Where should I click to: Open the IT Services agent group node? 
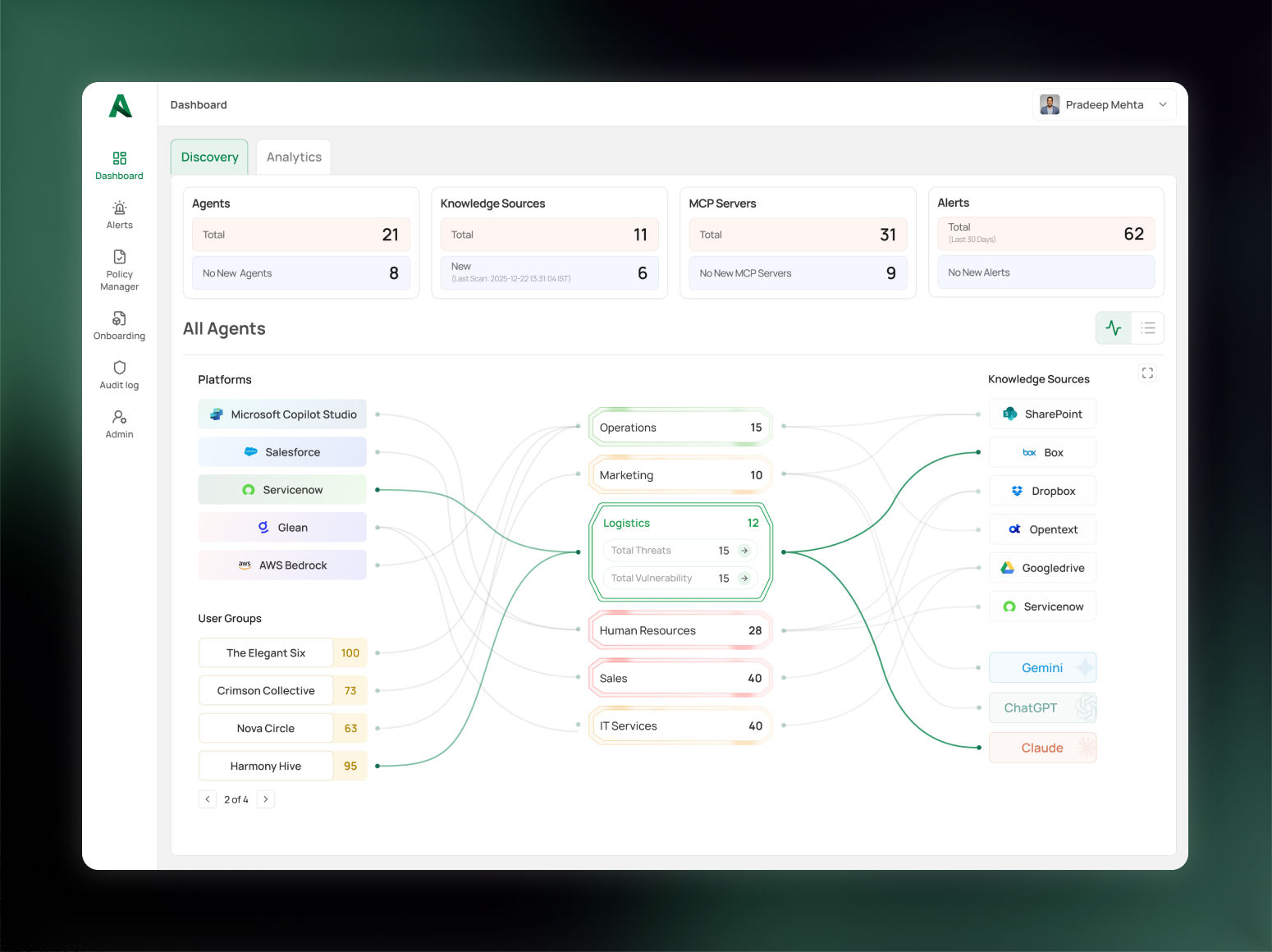click(681, 726)
